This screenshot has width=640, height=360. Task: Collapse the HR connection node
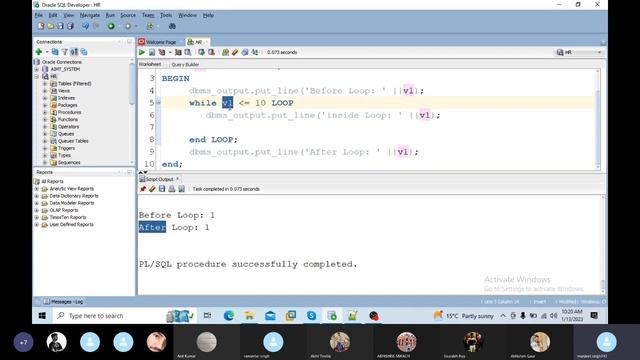[x=37, y=76]
